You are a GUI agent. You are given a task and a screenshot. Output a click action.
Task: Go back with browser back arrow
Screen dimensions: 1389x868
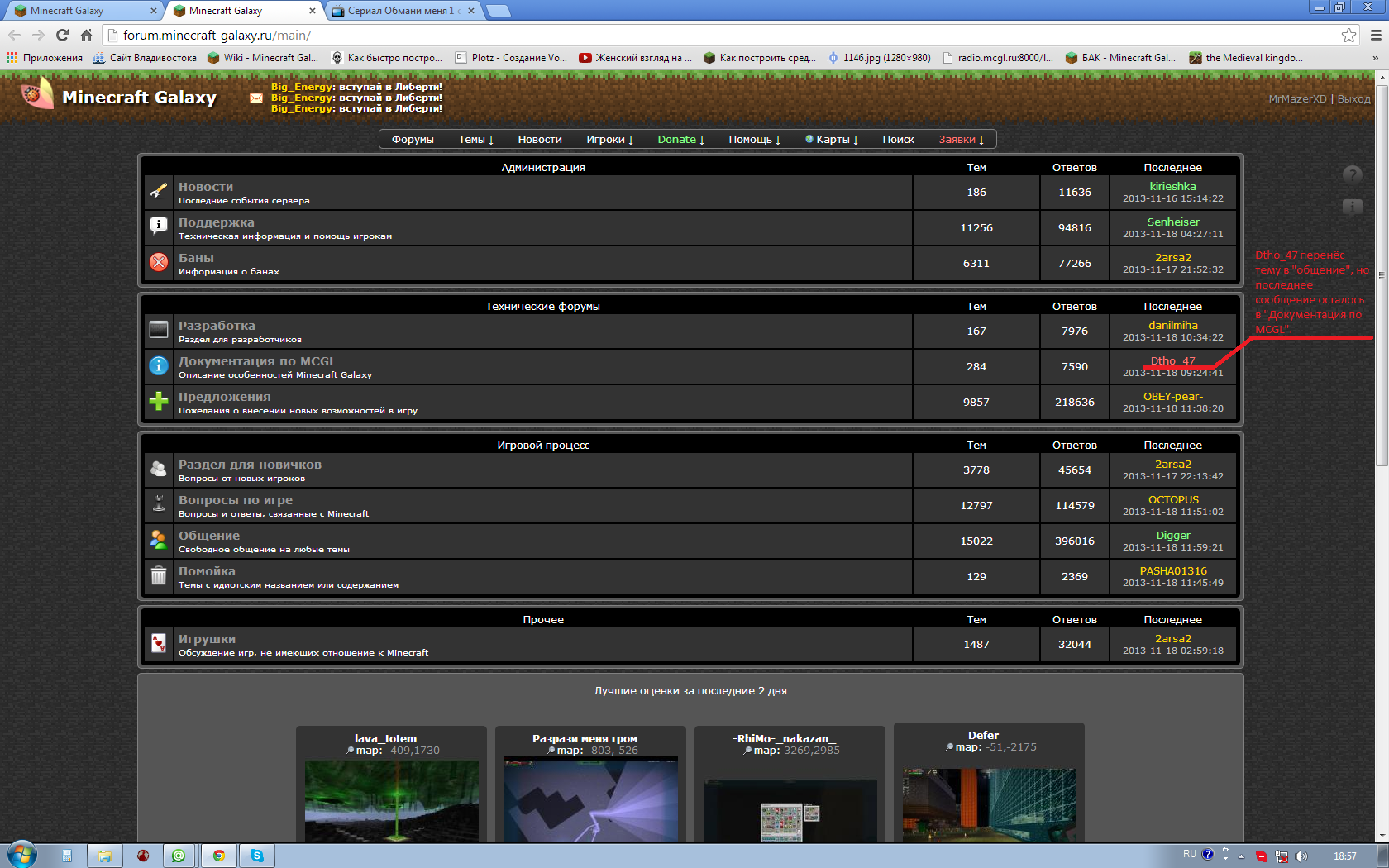(x=14, y=35)
